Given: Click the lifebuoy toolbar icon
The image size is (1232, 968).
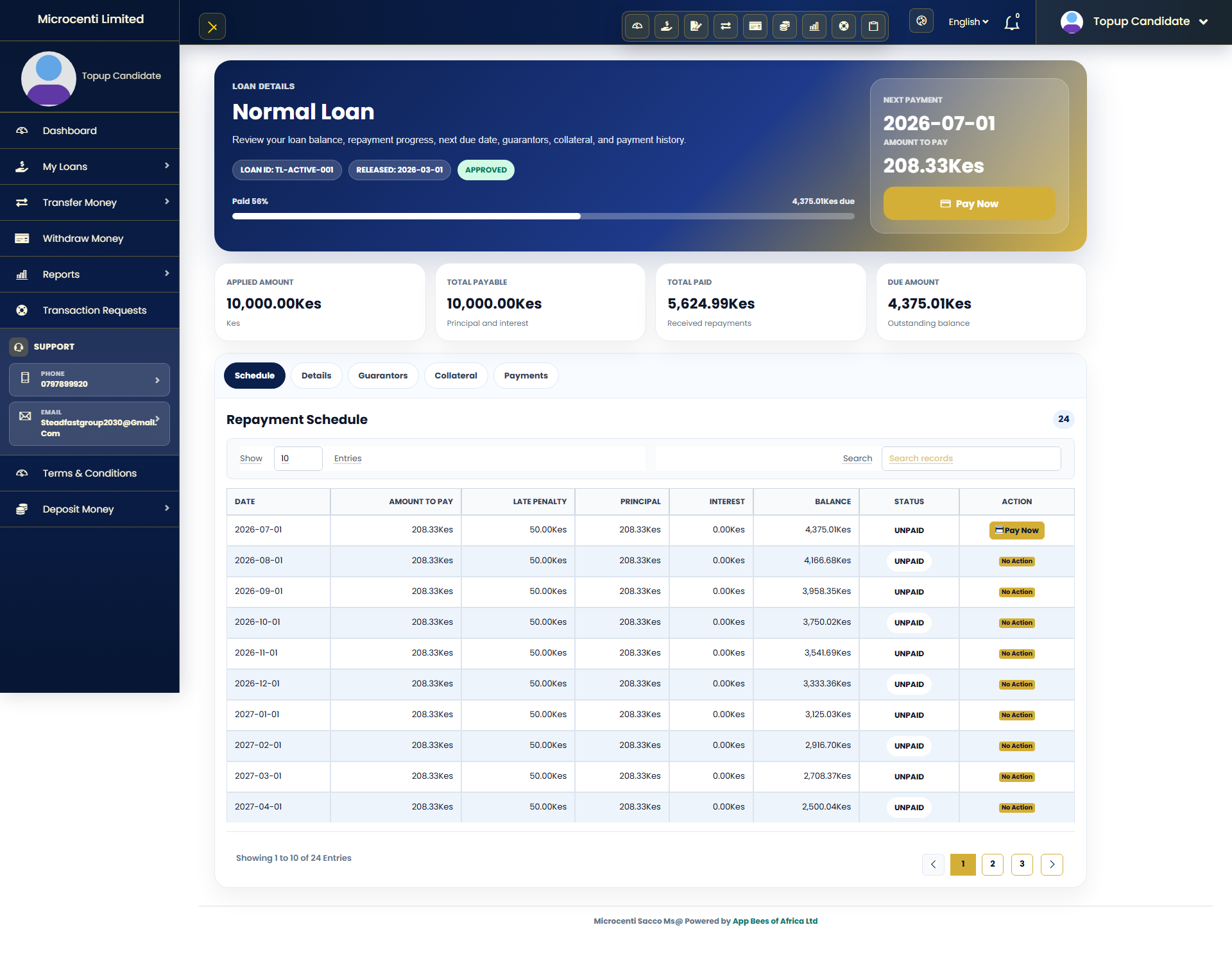Looking at the screenshot, I should [x=844, y=26].
